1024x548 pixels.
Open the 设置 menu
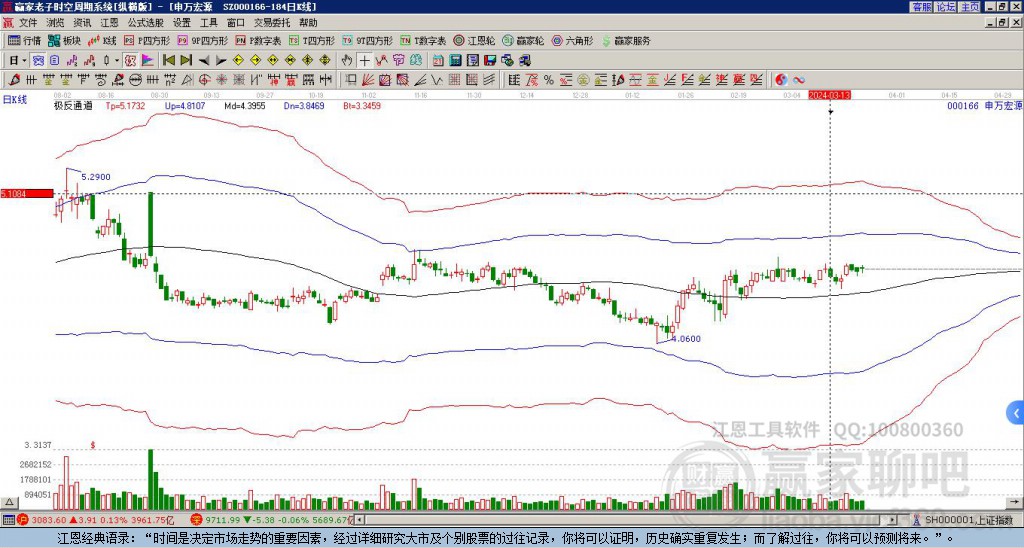182,23
